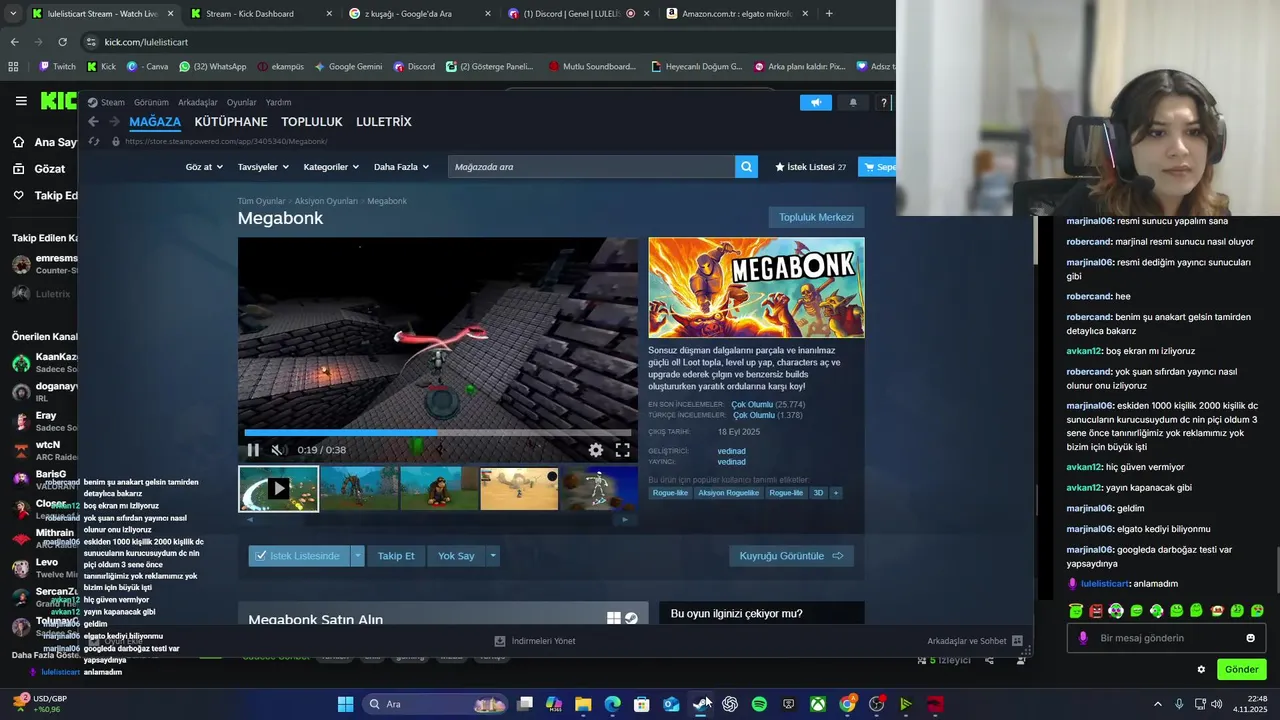Click the Aksiyon Roguelike tag
This screenshot has height=720, width=1280.
point(728,493)
